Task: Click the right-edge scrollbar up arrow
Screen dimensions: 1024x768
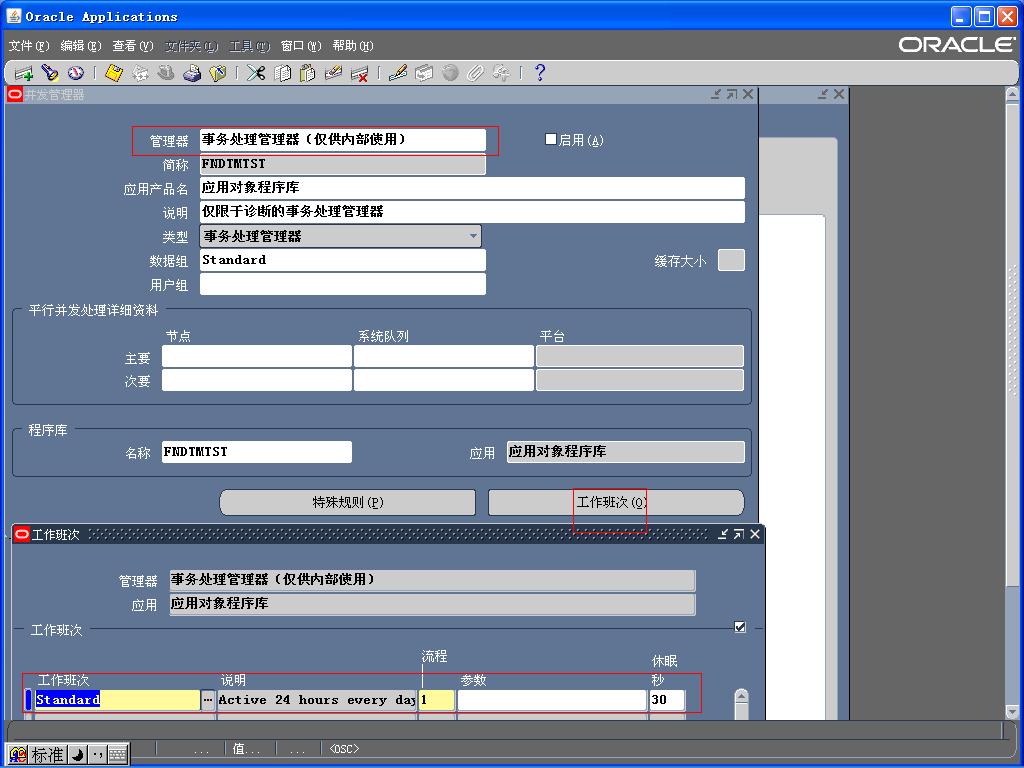Action: (1012, 95)
